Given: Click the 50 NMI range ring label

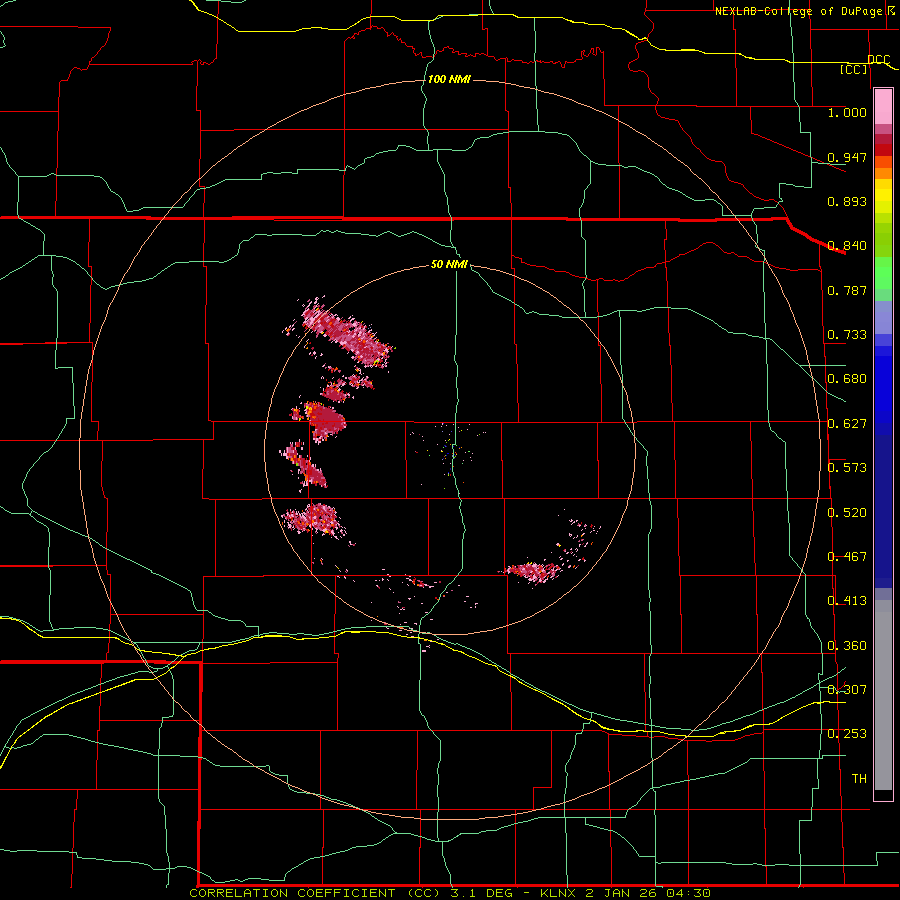Looking at the screenshot, I should click(449, 264).
